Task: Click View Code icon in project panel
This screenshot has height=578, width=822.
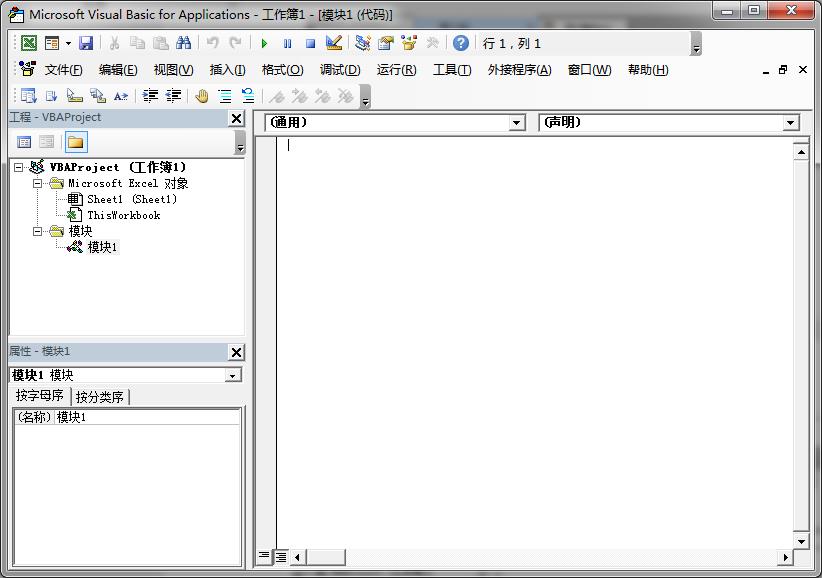Action: point(24,142)
